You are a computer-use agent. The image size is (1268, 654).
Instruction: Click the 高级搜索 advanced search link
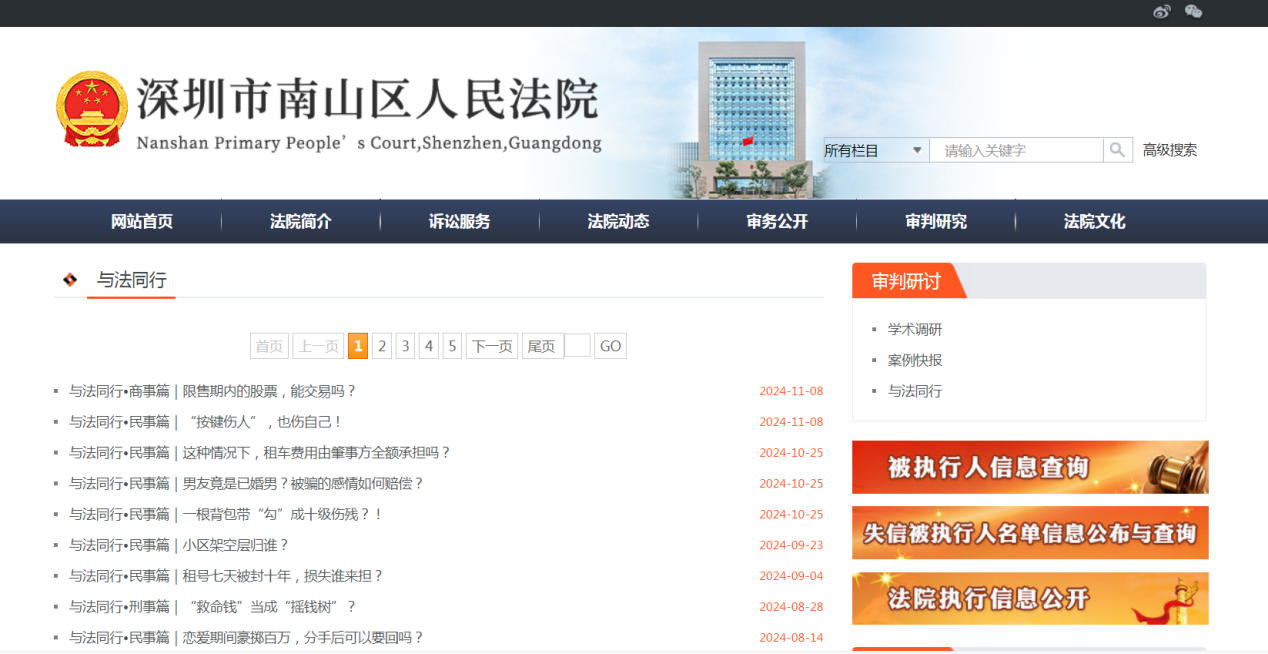pos(1169,150)
